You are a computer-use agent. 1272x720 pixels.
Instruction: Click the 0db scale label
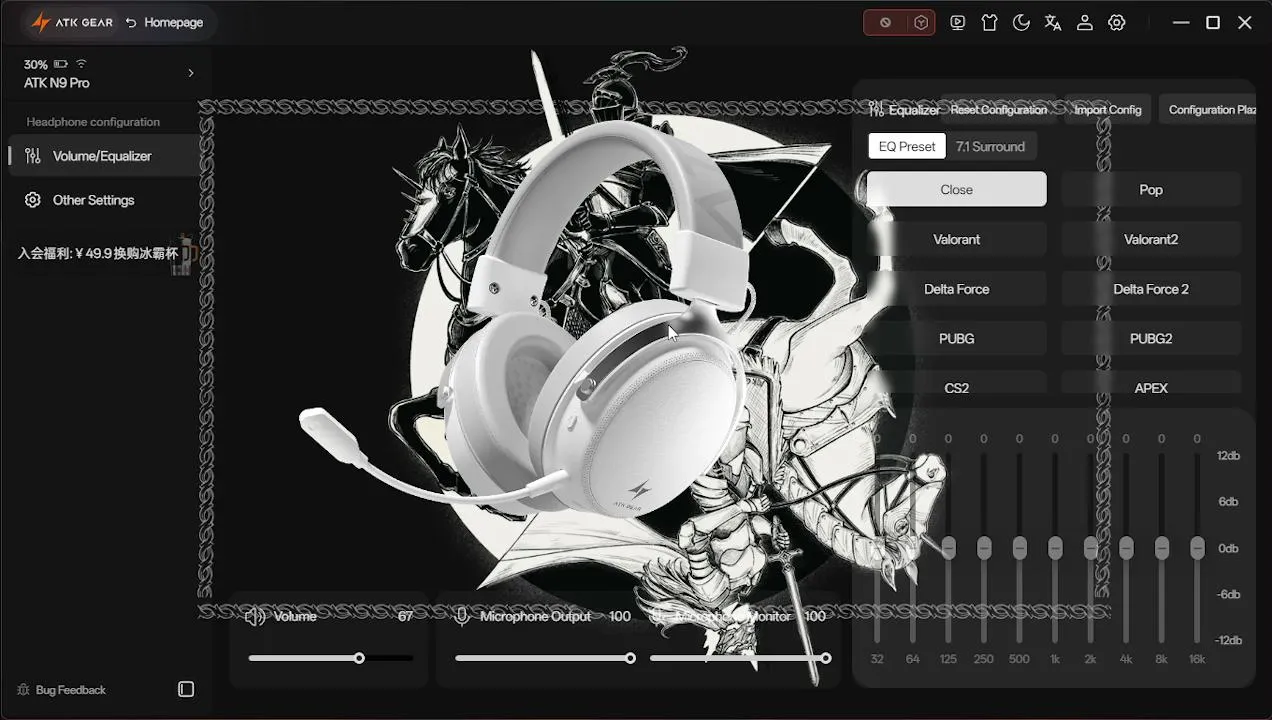click(x=1228, y=548)
